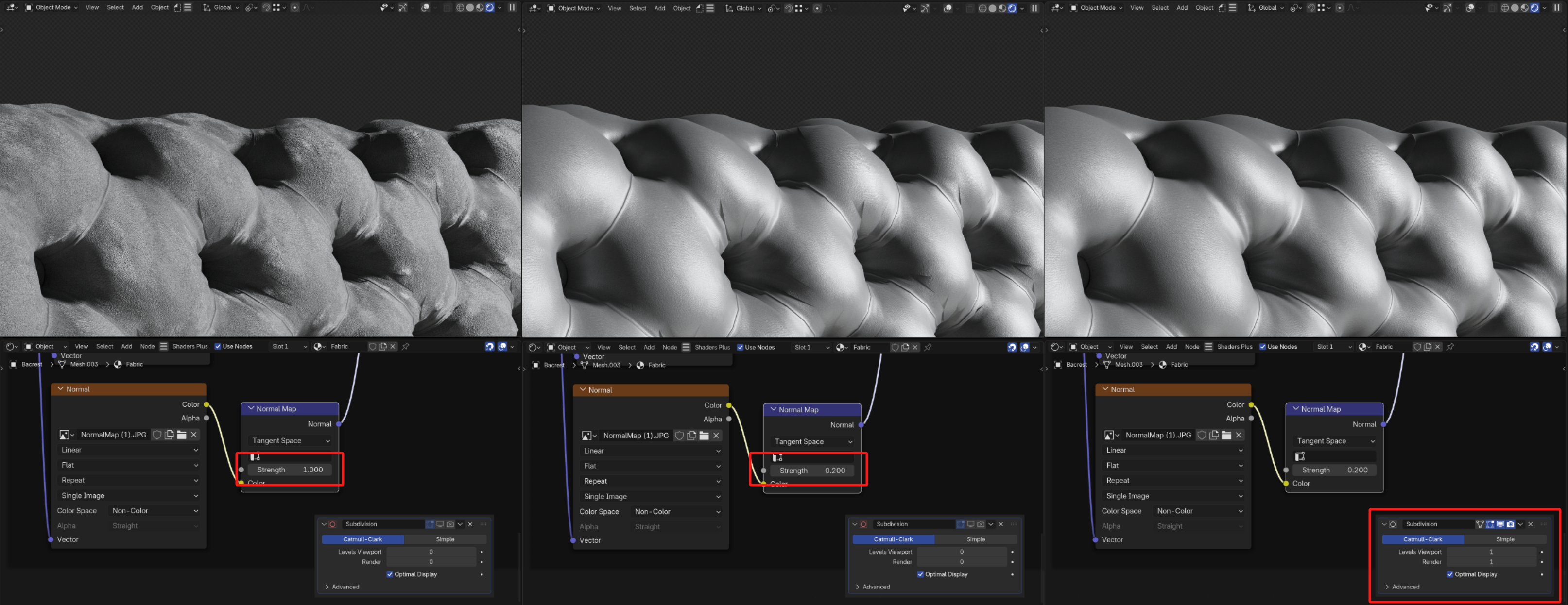
Task: Click the Strength 0.200 slider in right Normal Map node
Action: pyautogui.click(x=1334, y=470)
